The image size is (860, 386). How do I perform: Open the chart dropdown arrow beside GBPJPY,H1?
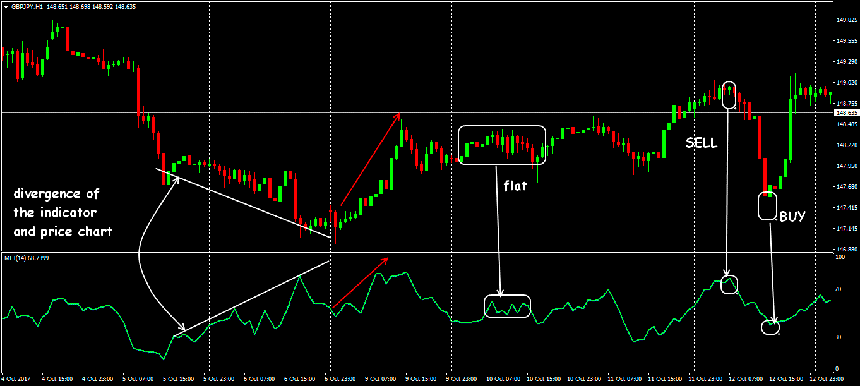[5, 7]
